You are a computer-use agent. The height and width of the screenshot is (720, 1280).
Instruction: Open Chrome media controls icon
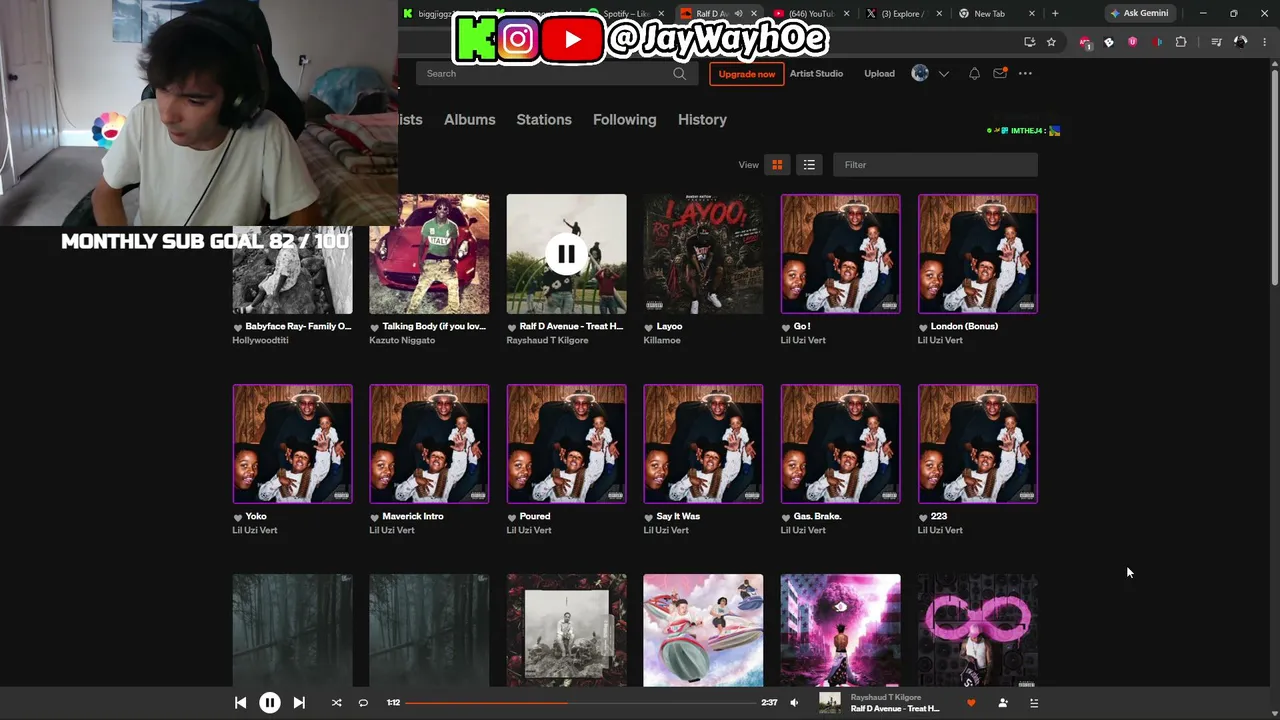click(1216, 42)
